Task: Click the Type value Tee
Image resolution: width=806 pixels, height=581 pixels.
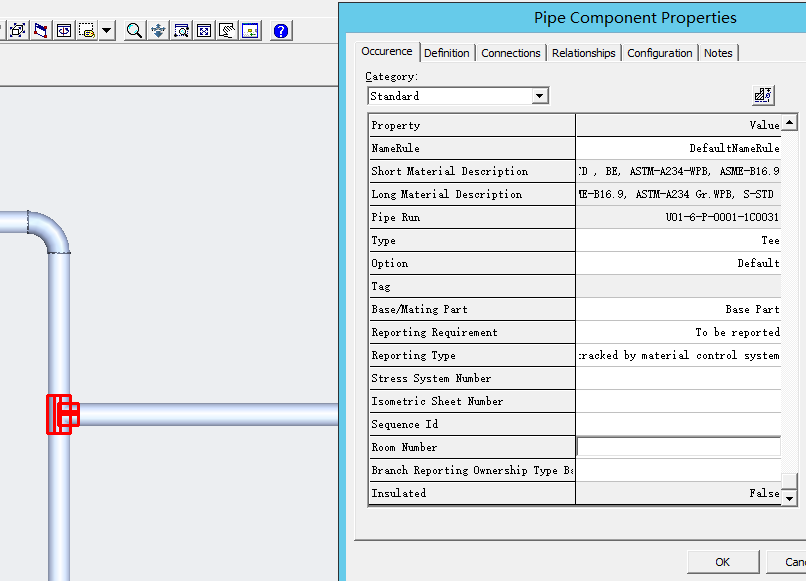Action: click(x=679, y=240)
